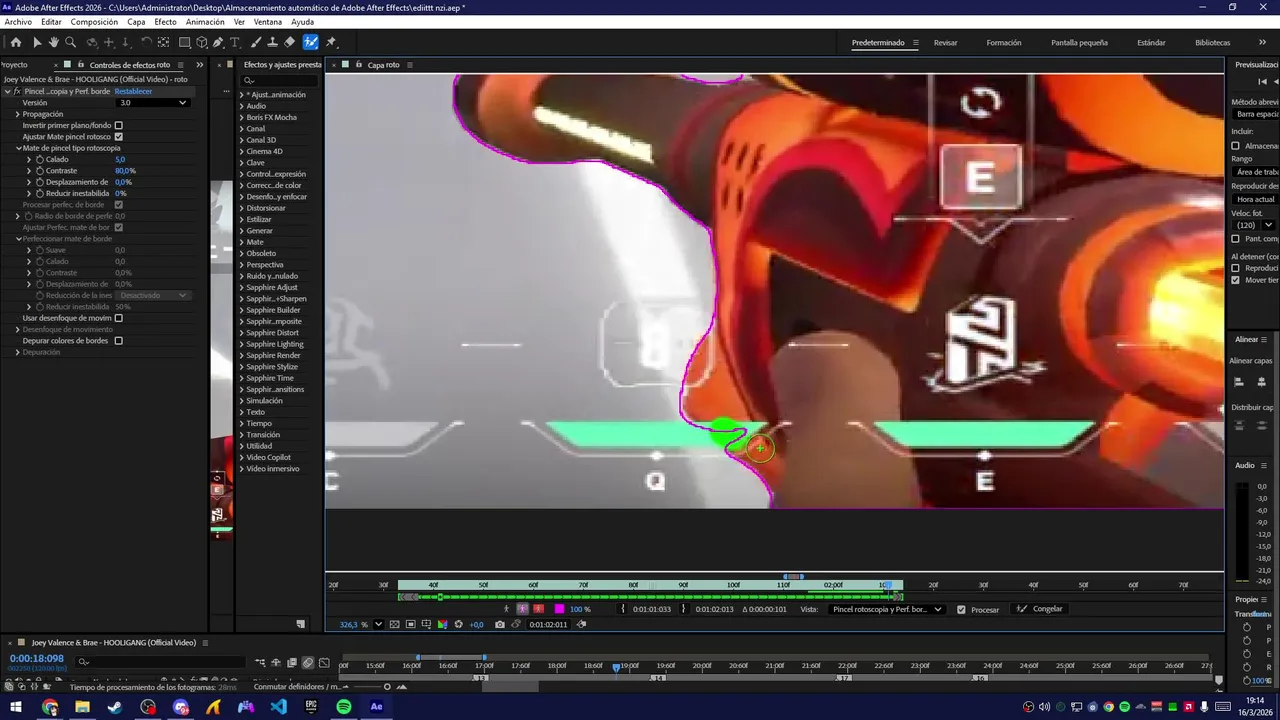The height and width of the screenshot is (720, 1280).
Task: Open the Graph Editor icon in timeline
Action: pyautogui.click(x=324, y=662)
